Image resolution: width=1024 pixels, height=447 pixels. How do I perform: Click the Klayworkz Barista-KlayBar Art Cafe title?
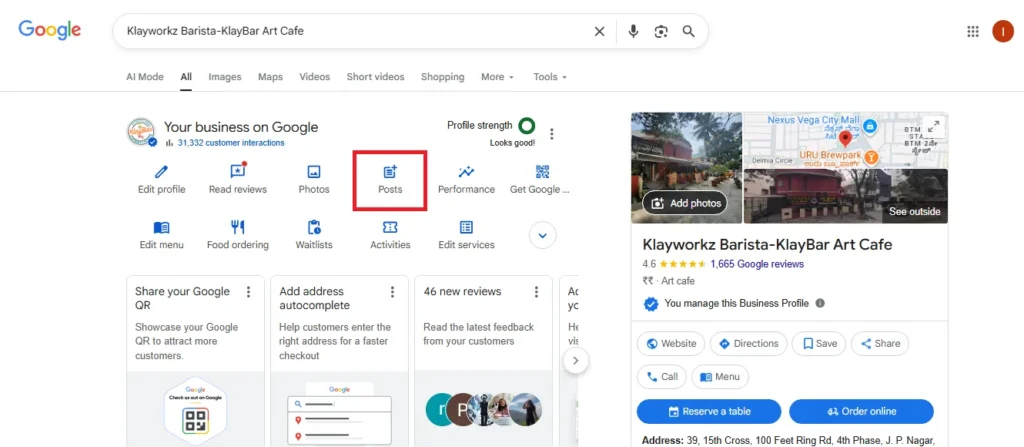[767, 244]
